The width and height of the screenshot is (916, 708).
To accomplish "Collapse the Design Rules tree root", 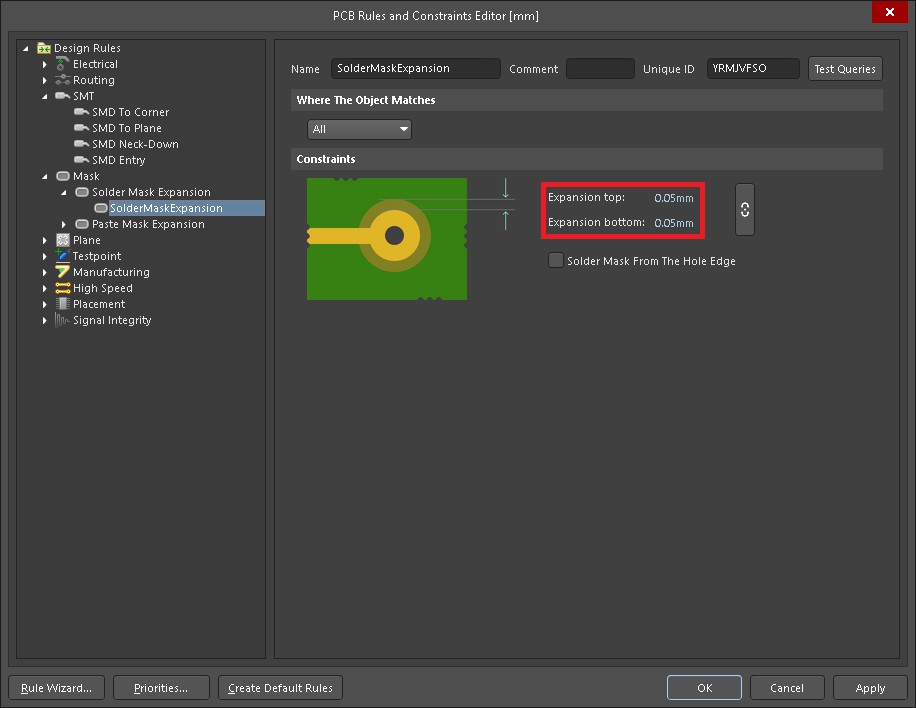I will [26, 48].
